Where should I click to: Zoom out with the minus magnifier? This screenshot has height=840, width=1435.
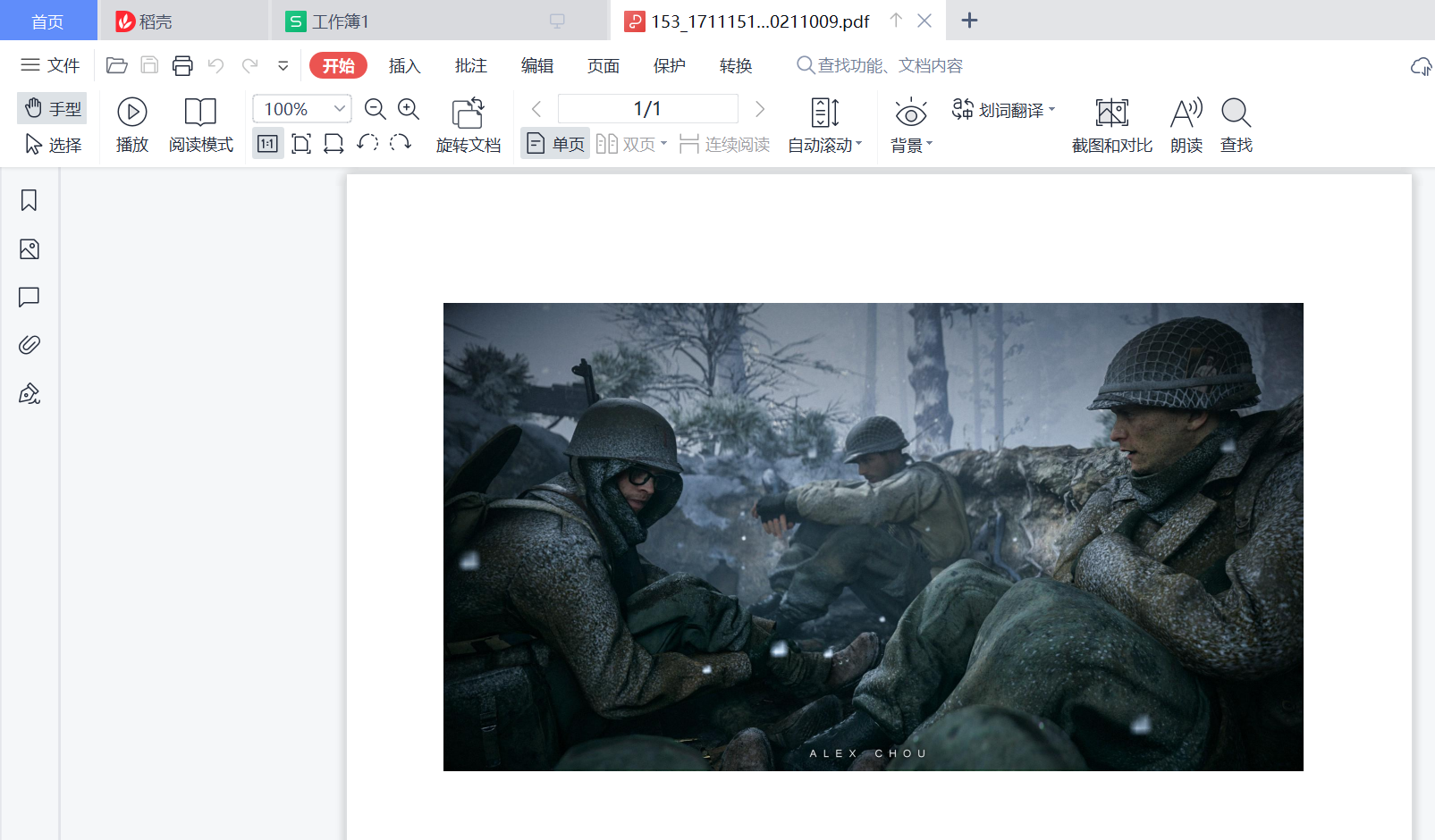[376, 109]
